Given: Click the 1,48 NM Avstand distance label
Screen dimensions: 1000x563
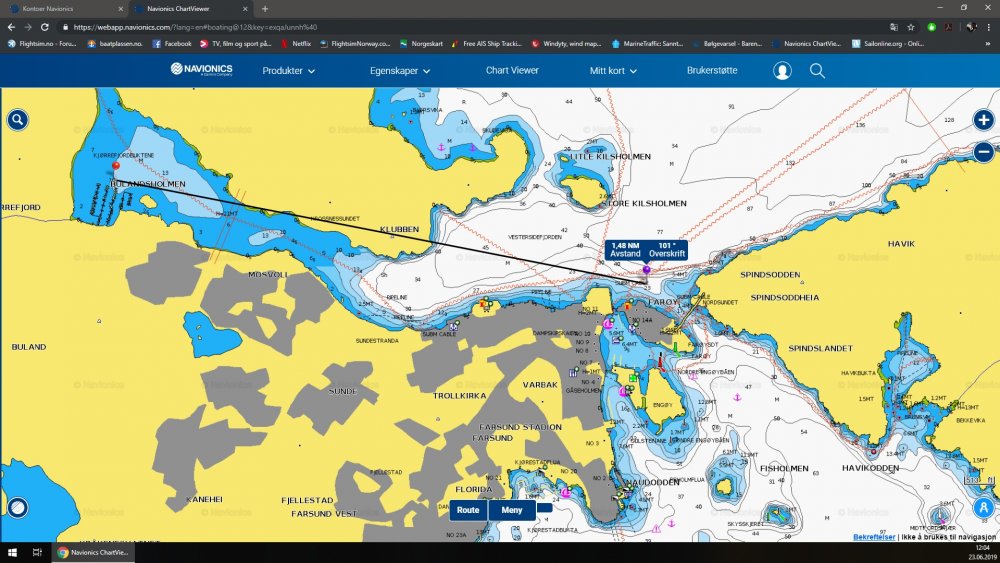Looking at the screenshot, I should [x=625, y=249].
